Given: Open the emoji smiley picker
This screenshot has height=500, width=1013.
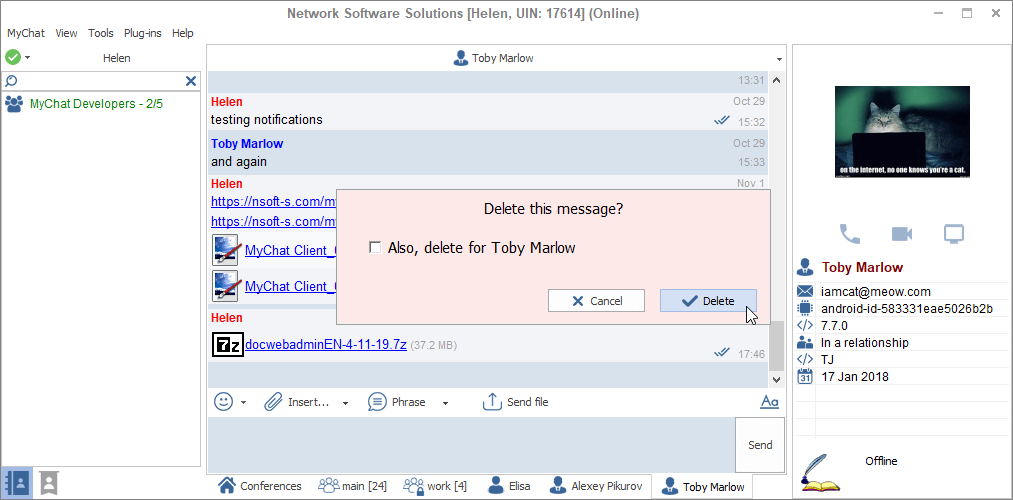Looking at the screenshot, I should pos(224,402).
